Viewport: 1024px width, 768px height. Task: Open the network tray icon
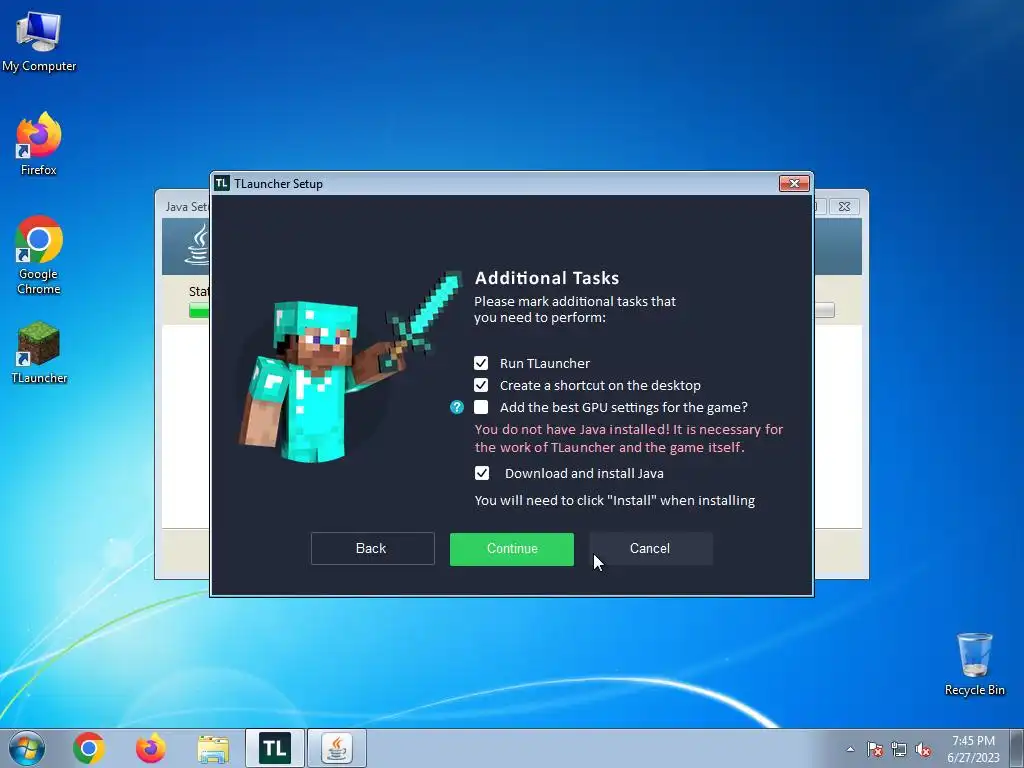click(899, 749)
